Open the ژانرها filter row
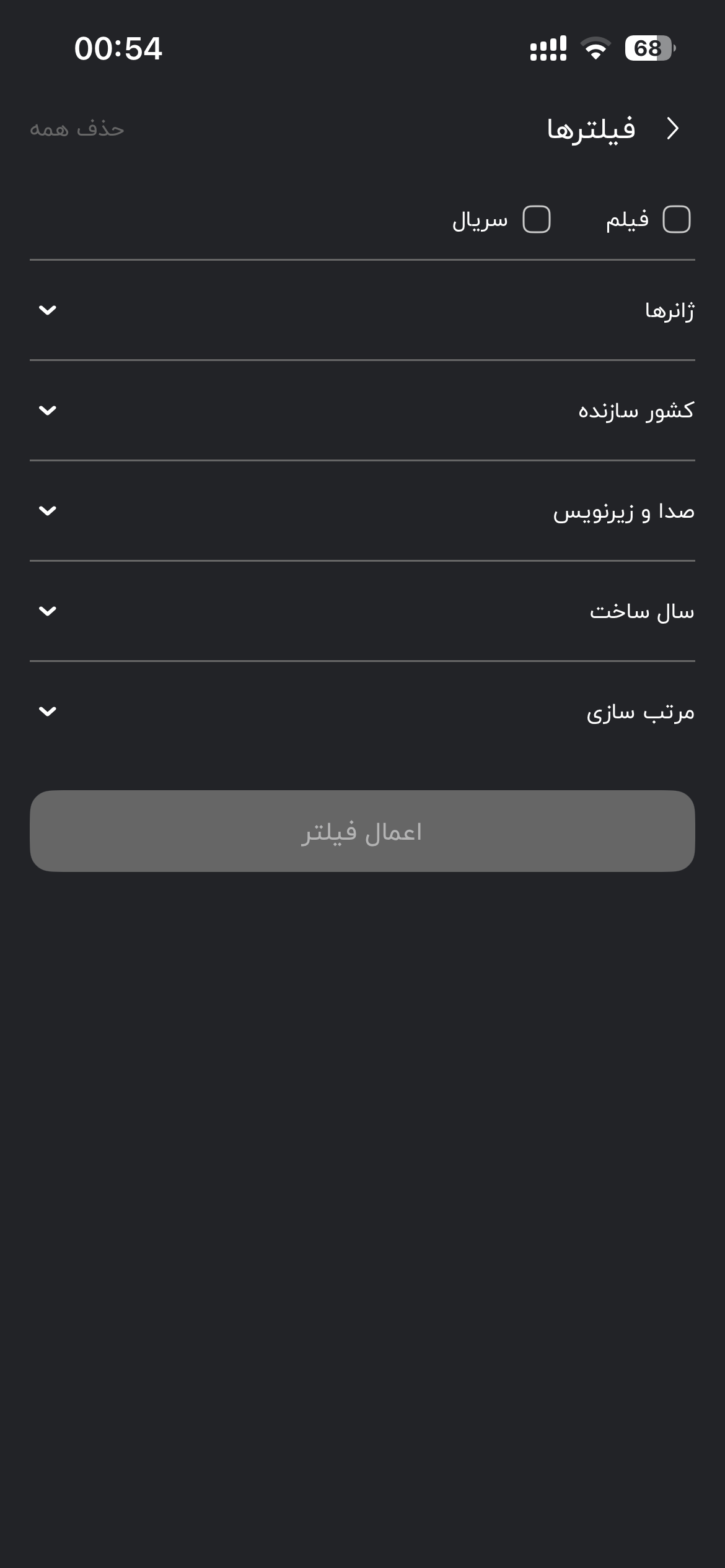The width and height of the screenshot is (725, 1568). (362, 310)
